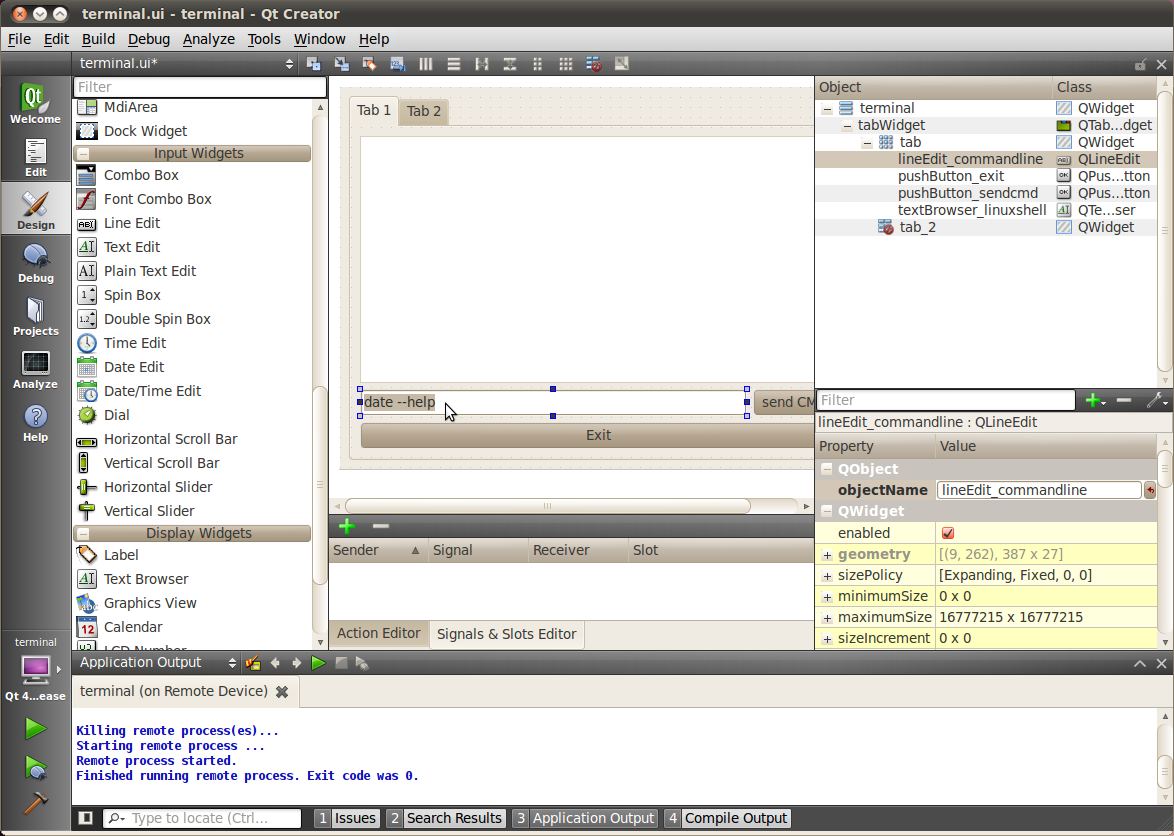The height and width of the screenshot is (836, 1174).
Task: Build project with the hammer icon
Action: point(35,803)
